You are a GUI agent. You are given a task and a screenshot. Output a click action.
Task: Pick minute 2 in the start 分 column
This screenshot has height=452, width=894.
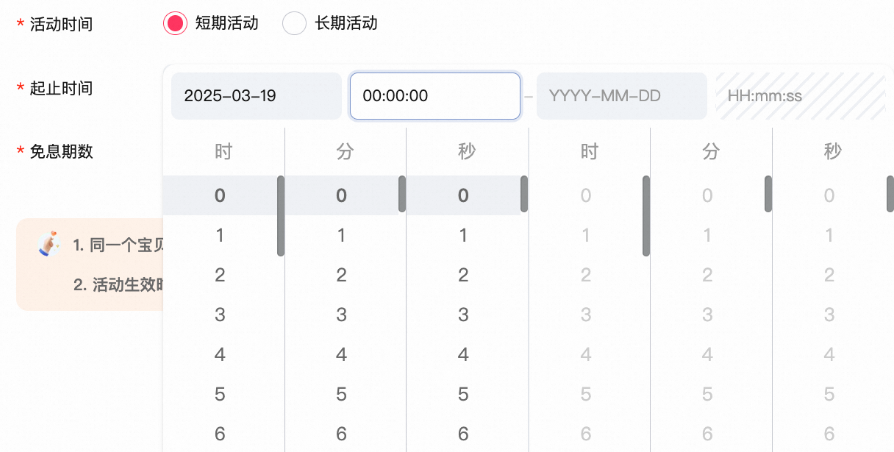[342, 275]
